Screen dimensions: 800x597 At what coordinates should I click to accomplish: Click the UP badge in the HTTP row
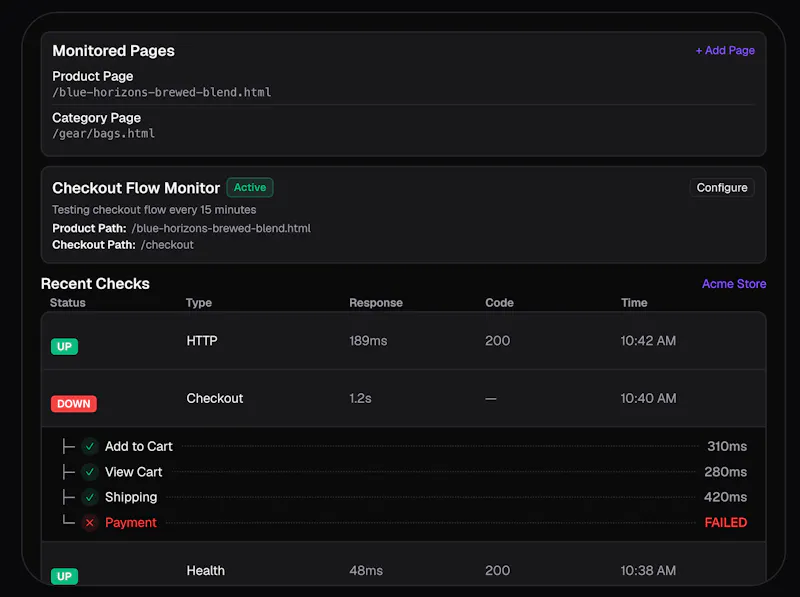[64, 346]
